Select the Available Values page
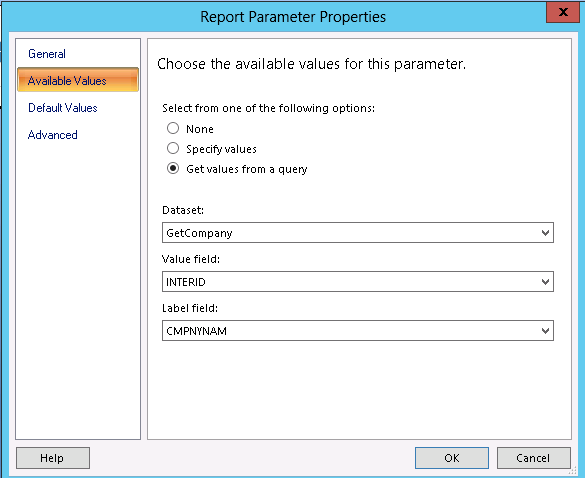Screen dimensions: 585x478 coord(78,80)
